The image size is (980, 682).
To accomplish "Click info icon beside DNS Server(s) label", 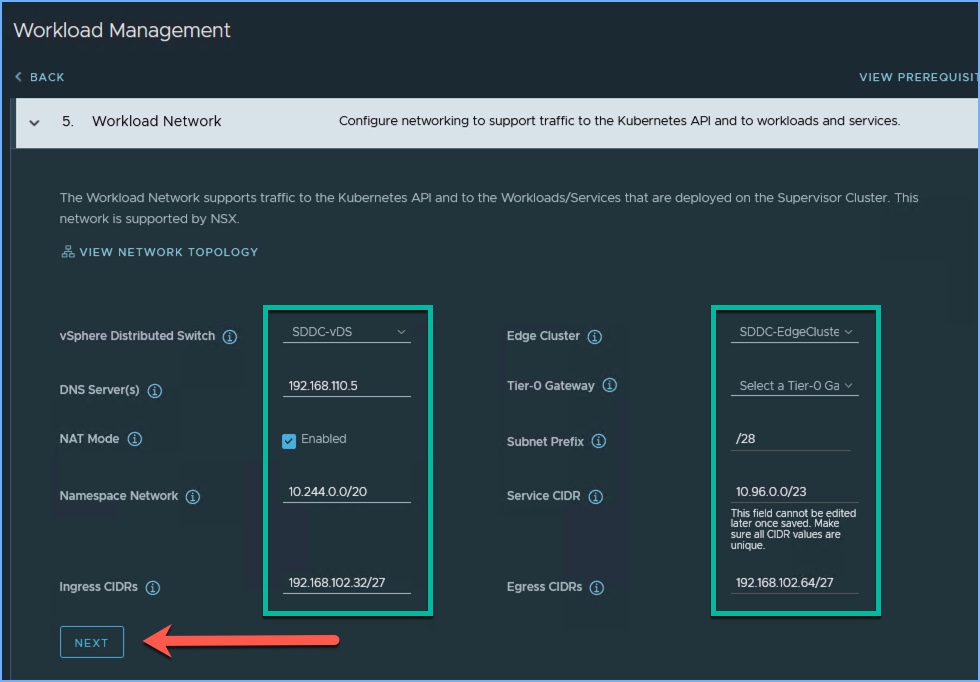I will (155, 391).
